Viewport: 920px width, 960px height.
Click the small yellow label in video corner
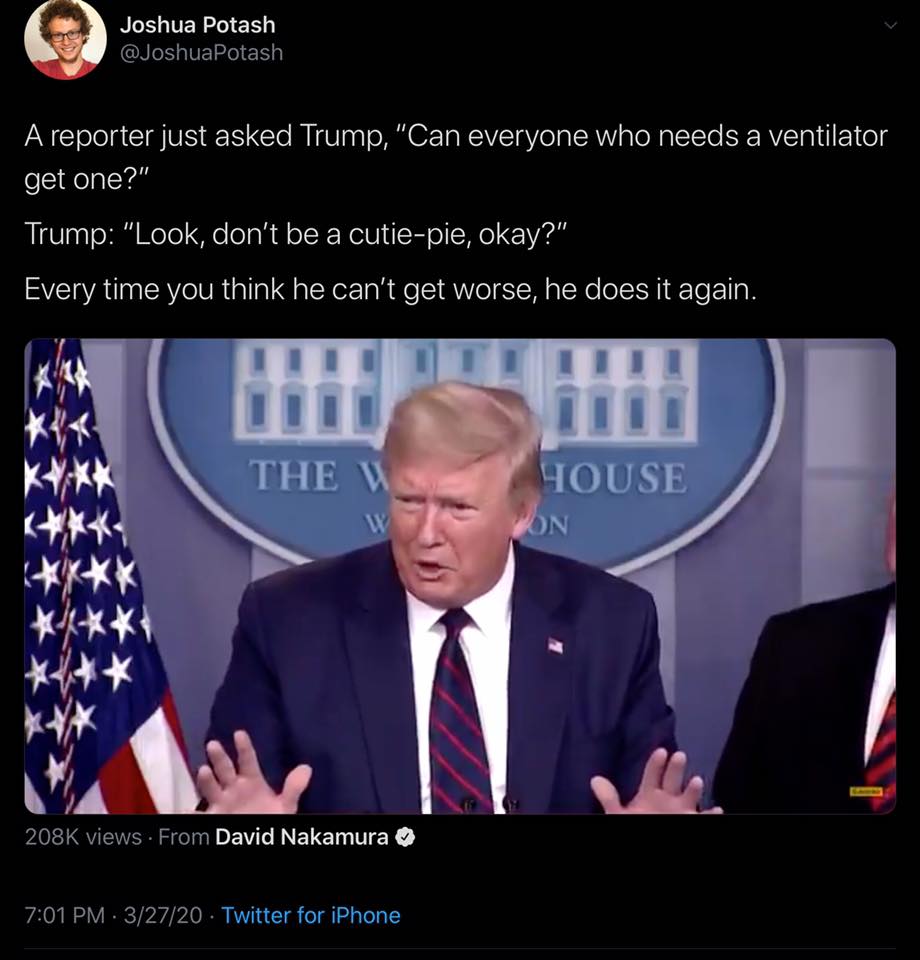pyautogui.click(x=866, y=792)
